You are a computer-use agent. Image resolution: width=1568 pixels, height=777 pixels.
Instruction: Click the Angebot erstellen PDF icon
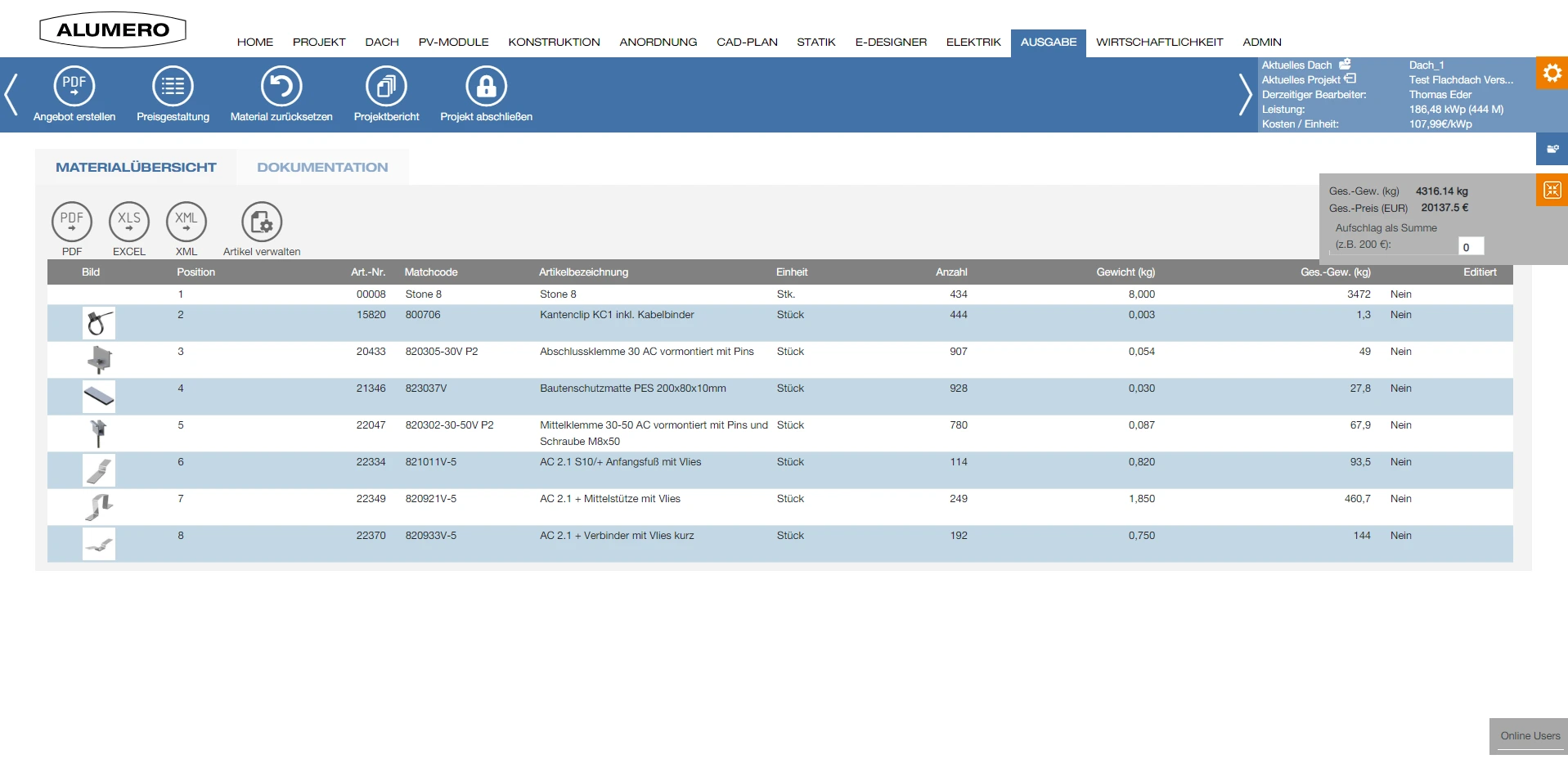click(74, 86)
